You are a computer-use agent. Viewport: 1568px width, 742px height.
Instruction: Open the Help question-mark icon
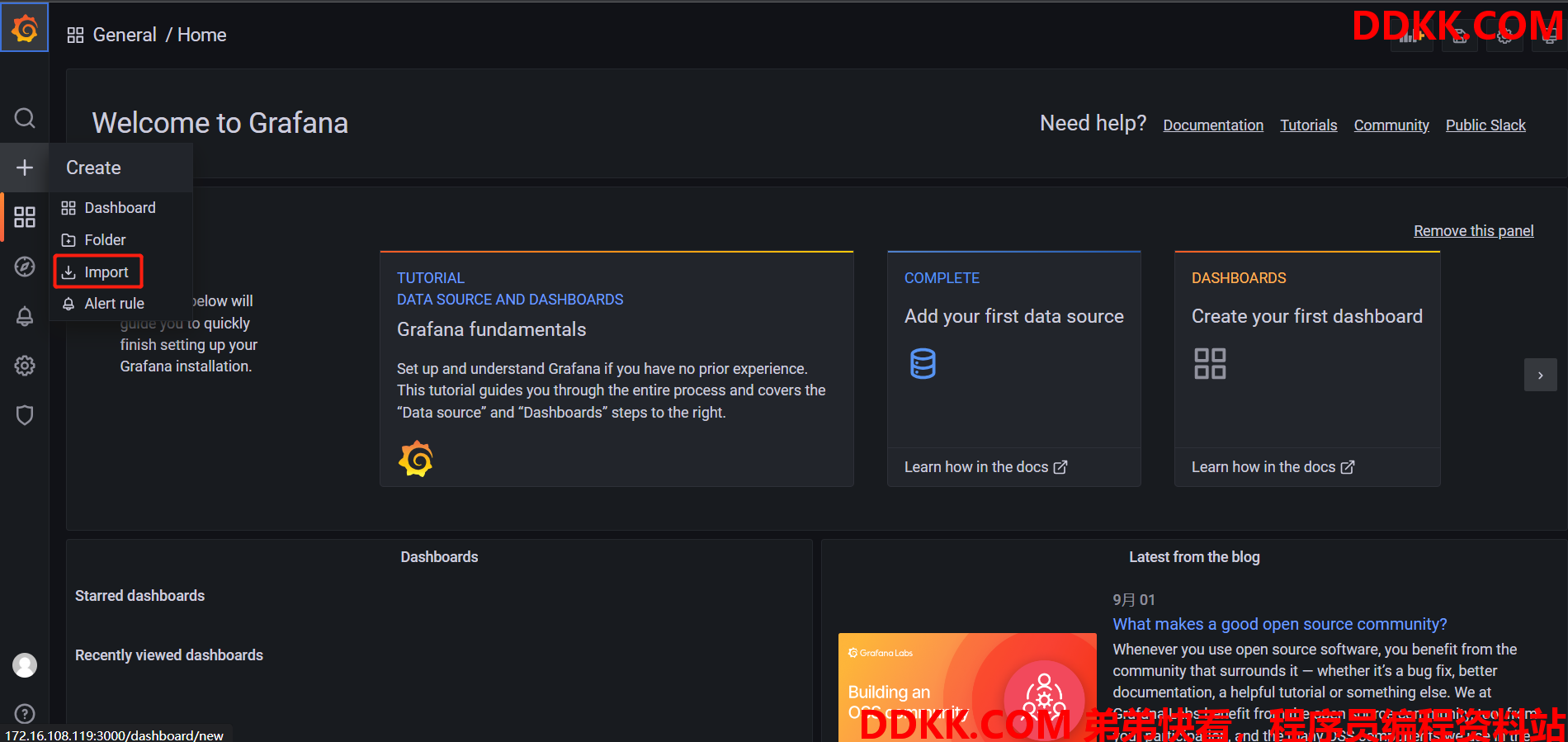tap(25, 714)
